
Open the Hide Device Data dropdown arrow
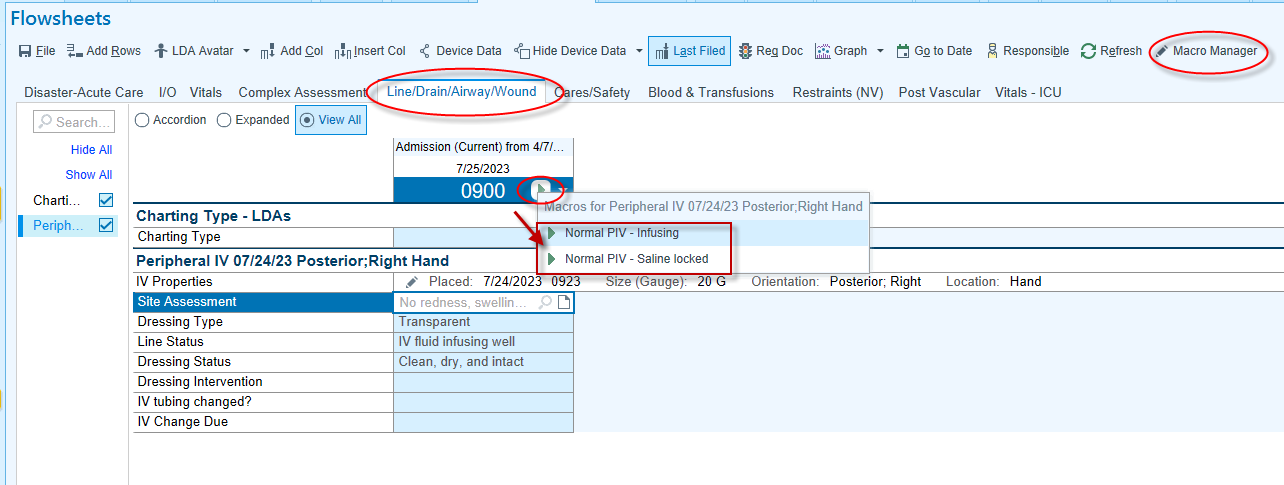pyautogui.click(x=639, y=51)
